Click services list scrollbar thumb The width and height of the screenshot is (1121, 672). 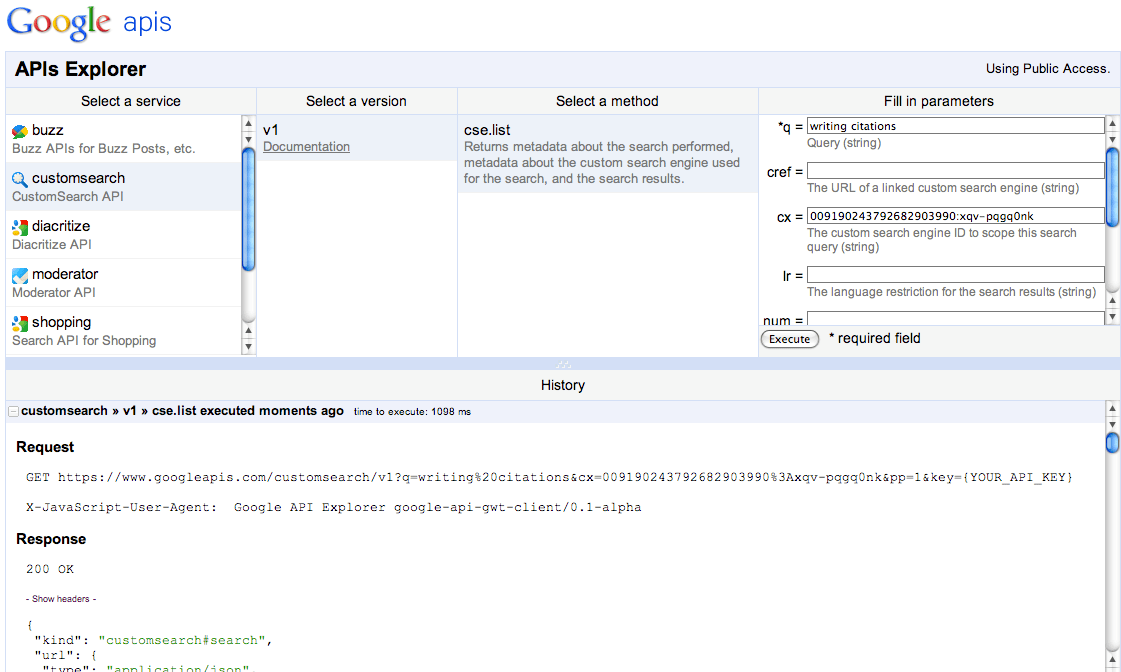248,209
